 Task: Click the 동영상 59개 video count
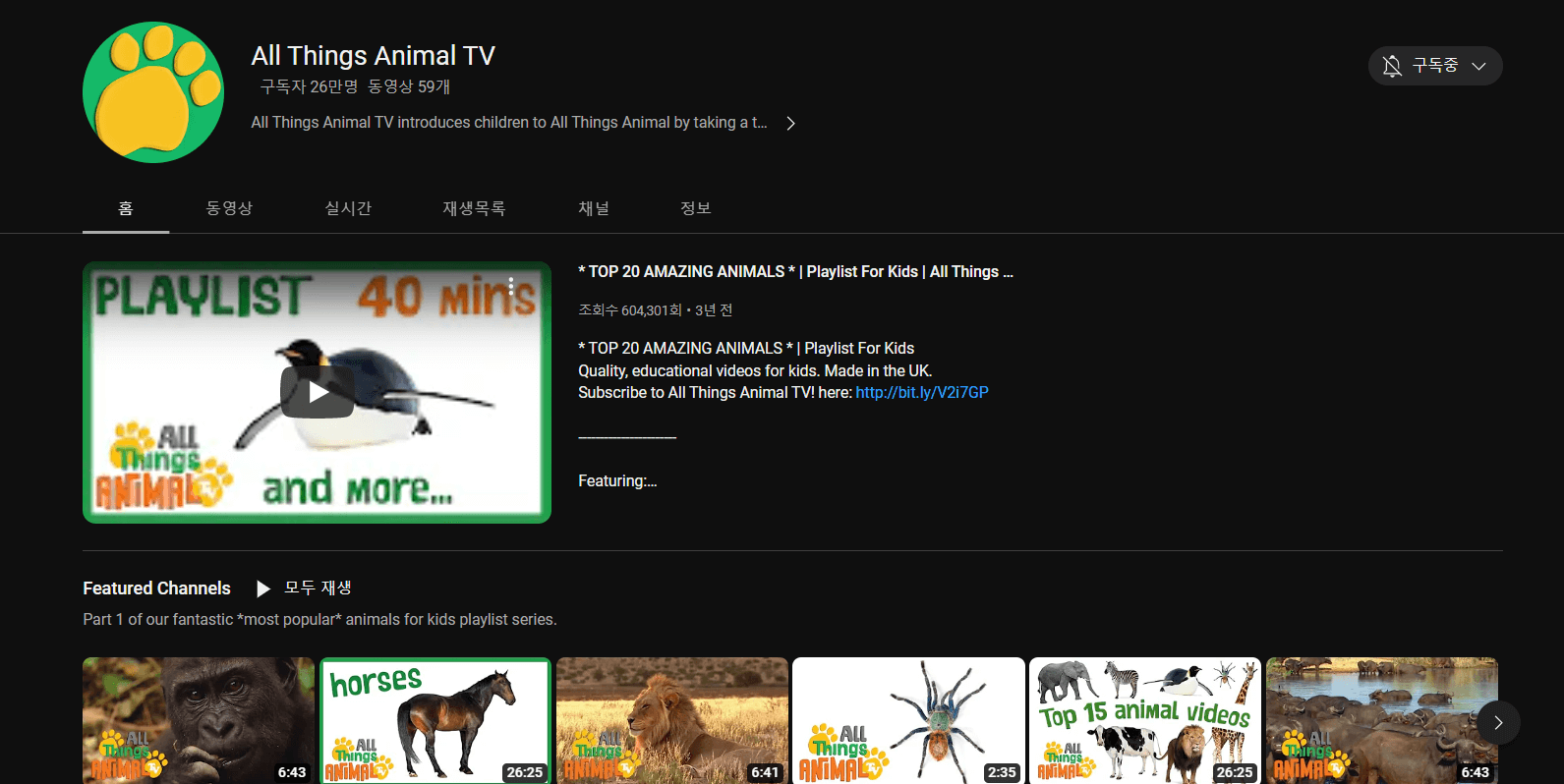click(x=409, y=86)
